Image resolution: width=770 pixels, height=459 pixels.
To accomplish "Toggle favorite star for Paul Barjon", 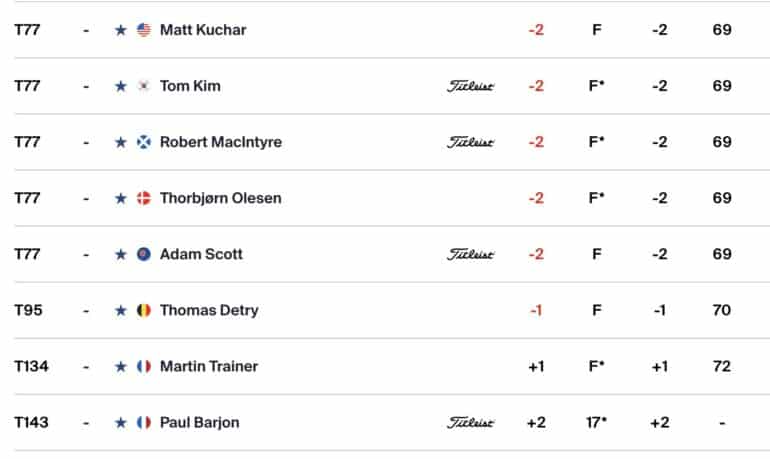I will pyautogui.click(x=120, y=423).
